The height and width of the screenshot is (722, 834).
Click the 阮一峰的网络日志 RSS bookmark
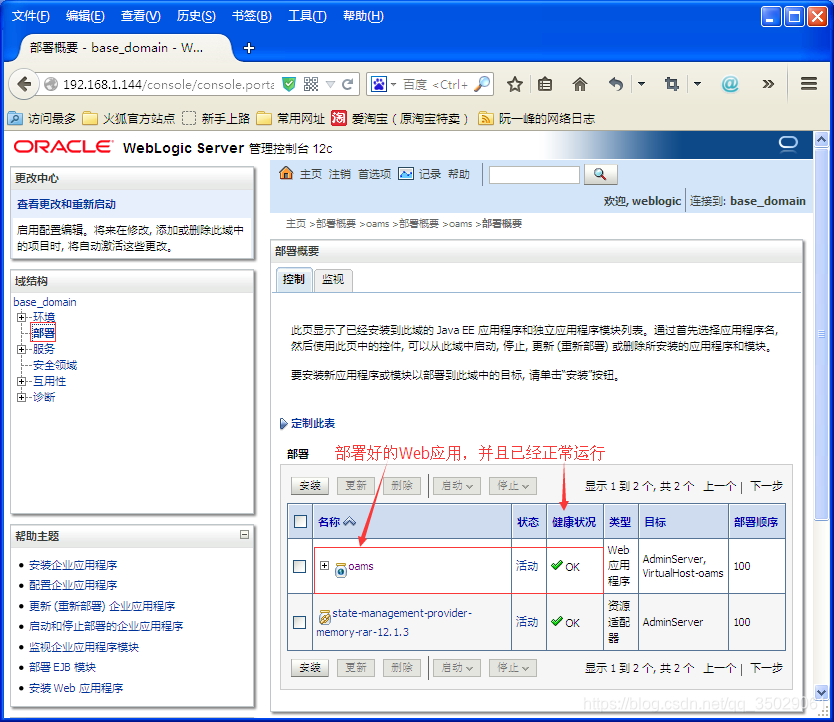pyautogui.click(x=536, y=118)
